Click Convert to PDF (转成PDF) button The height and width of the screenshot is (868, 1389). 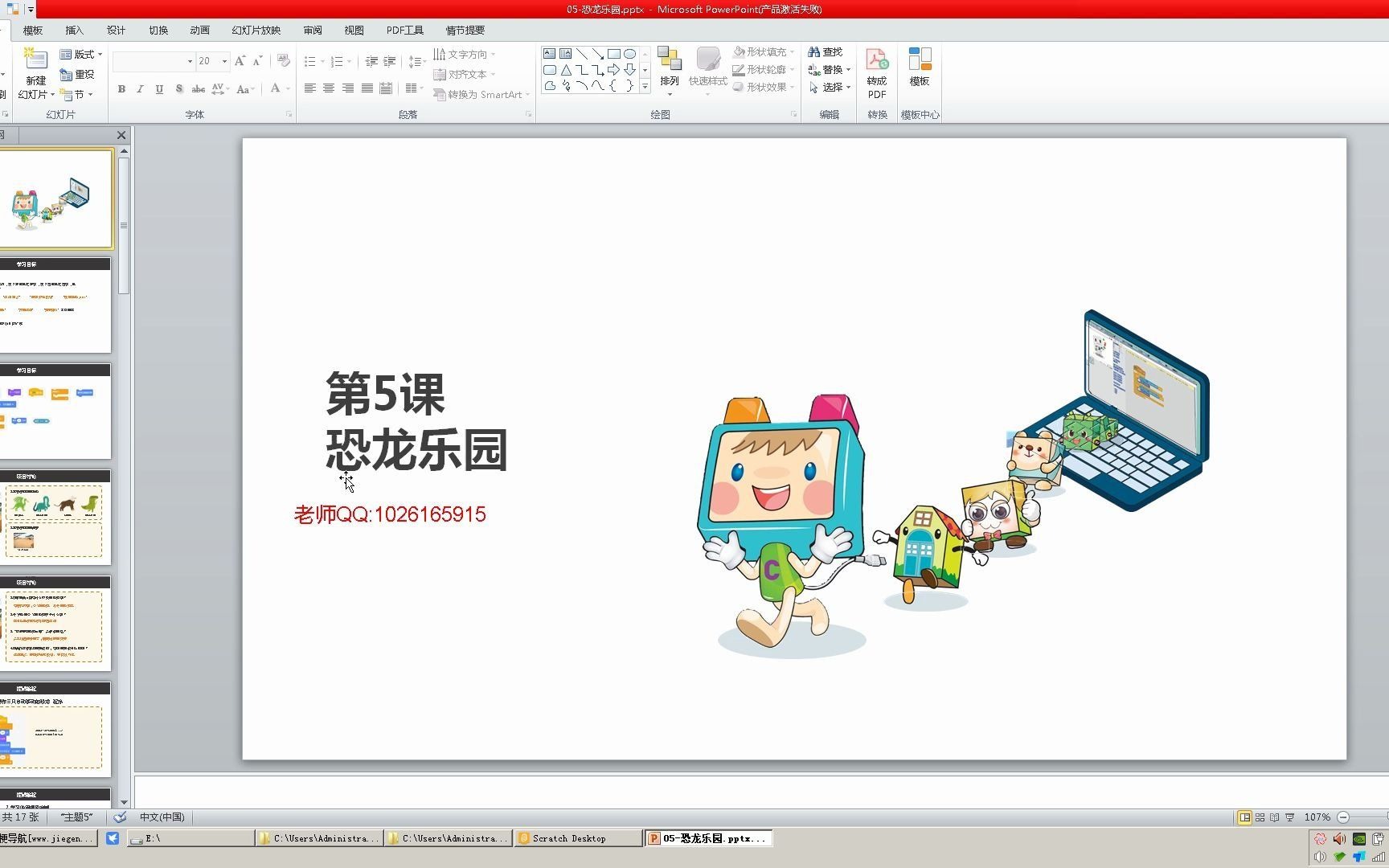[x=876, y=73]
